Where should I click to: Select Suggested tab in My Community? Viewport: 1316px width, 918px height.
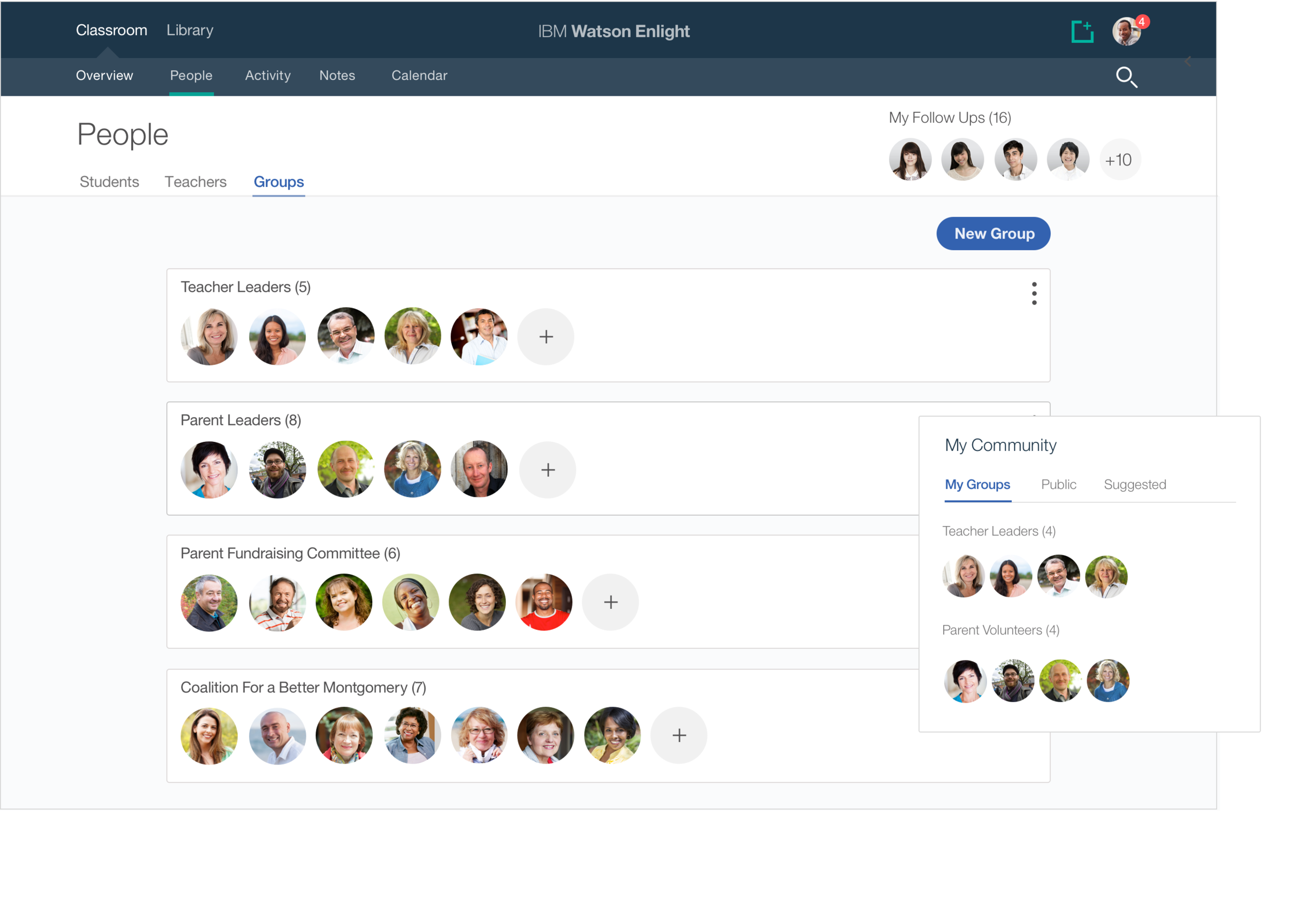(x=1134, y=485)
